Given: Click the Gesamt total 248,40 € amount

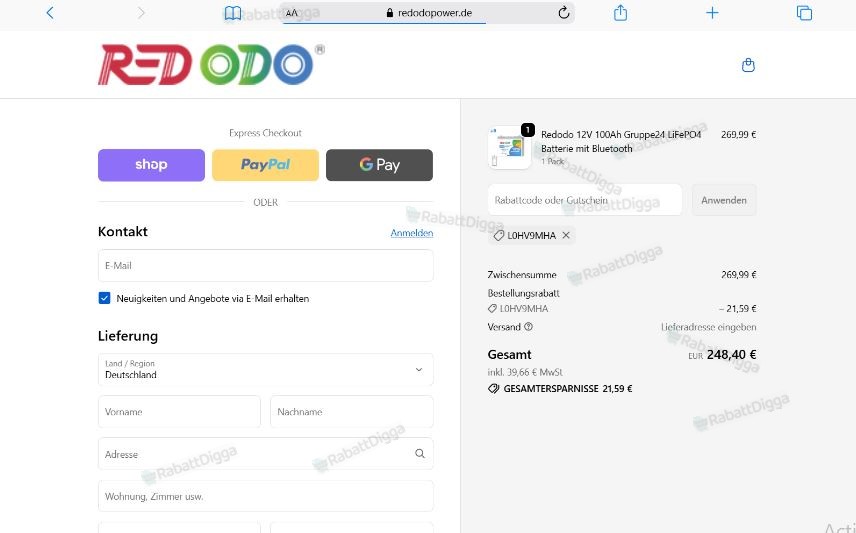Looking at the screenshot, I should [x=731, y=355].
